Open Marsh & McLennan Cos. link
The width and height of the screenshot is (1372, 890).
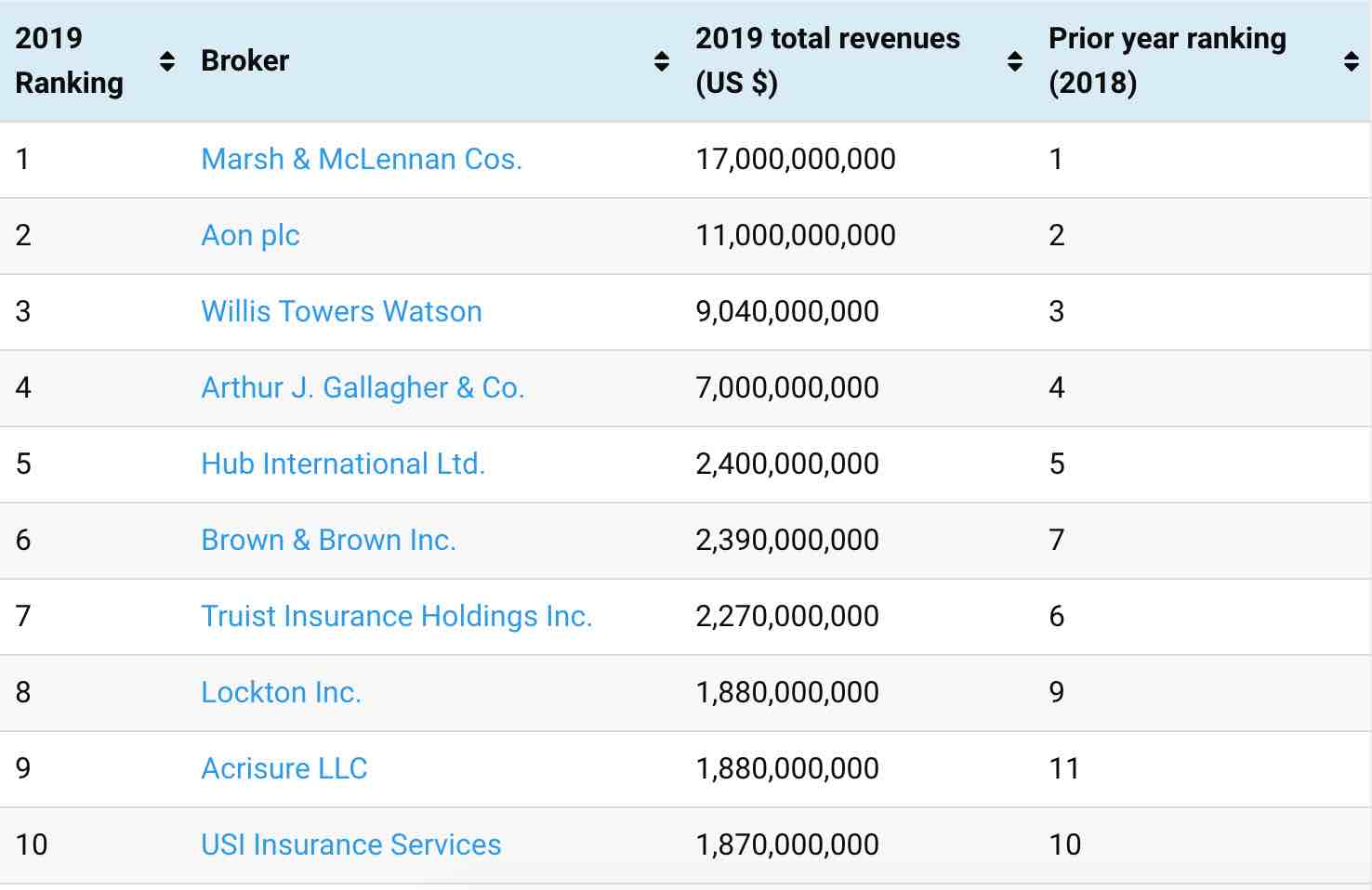click(x=362, y=159)
